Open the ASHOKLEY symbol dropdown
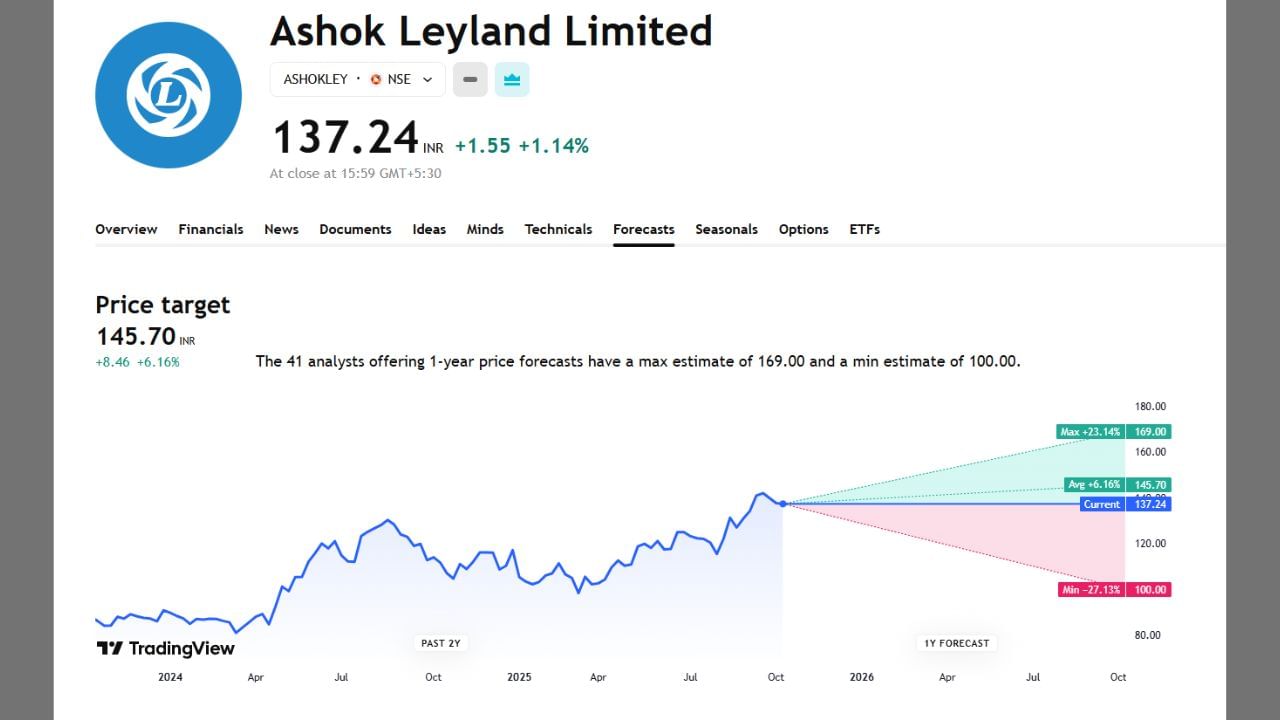This screenshot has width=1280, height=720. click(316, 79)
